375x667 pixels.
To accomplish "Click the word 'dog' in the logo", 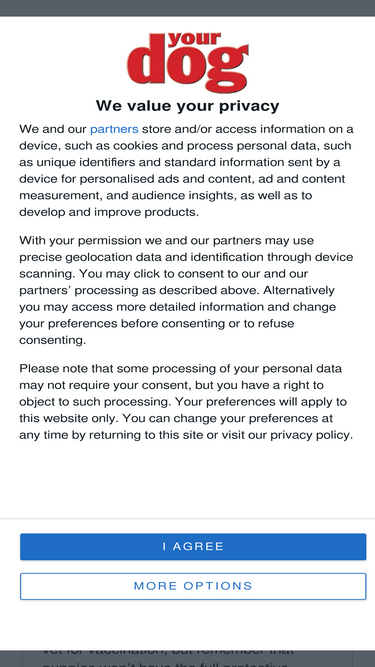I will pyautogui.click(x=188, y=66).
